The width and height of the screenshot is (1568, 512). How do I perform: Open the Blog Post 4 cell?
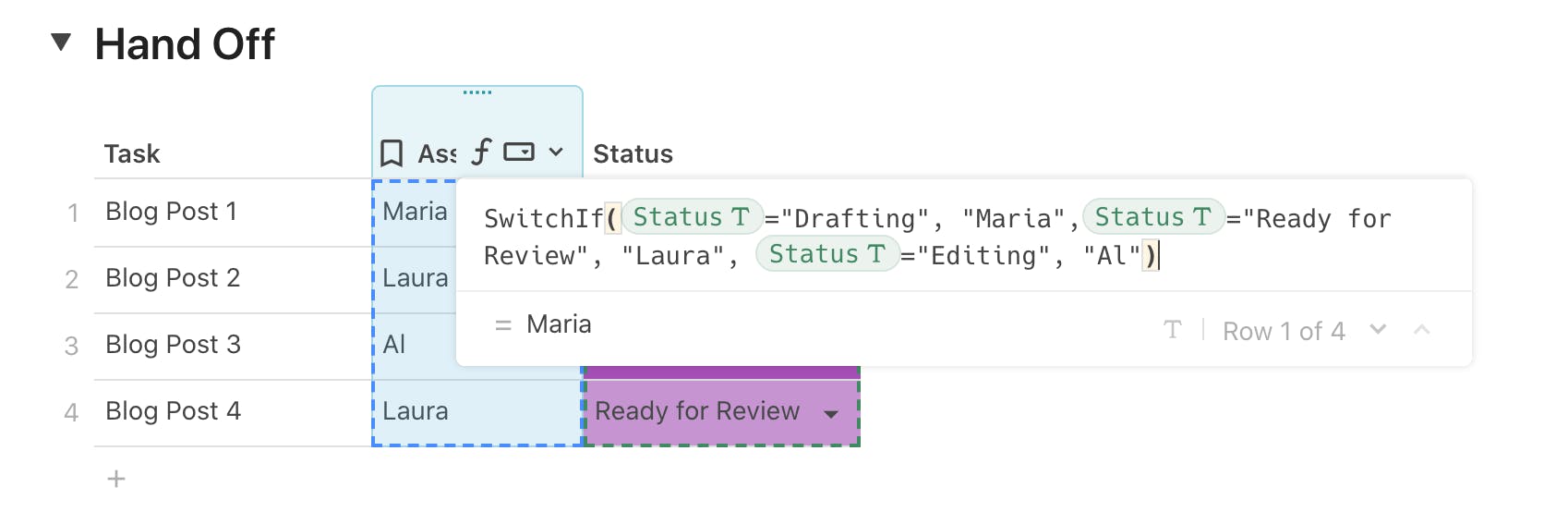pos(233,411)
